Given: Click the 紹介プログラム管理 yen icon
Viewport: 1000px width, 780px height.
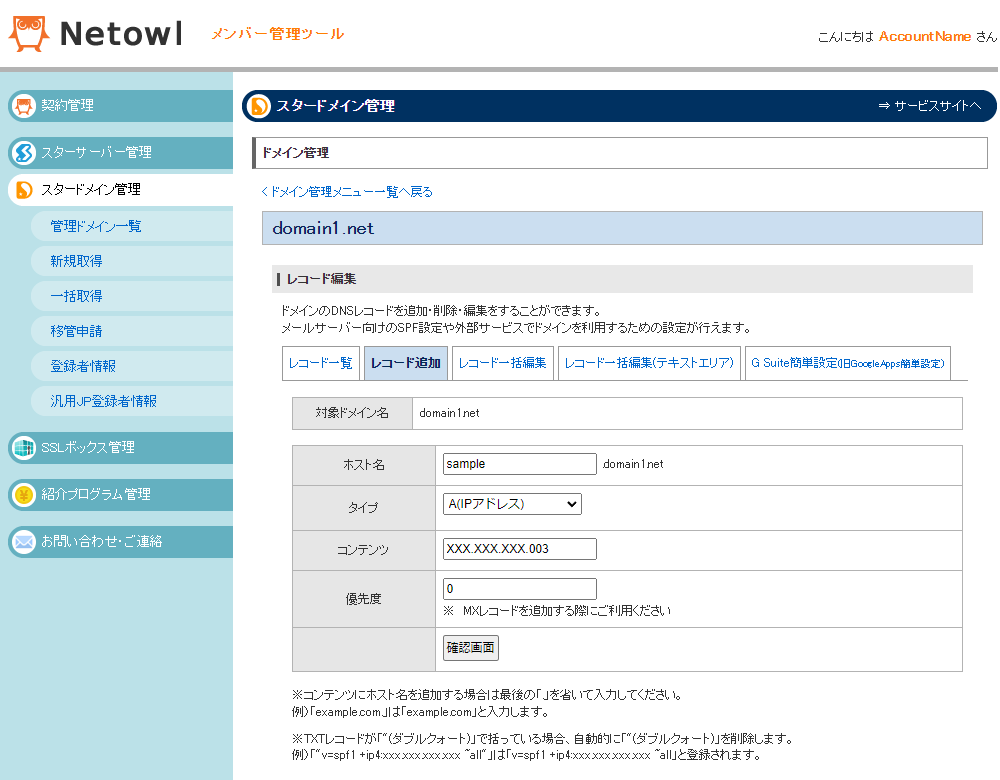Looking at the screenshot, I should 22,495.
